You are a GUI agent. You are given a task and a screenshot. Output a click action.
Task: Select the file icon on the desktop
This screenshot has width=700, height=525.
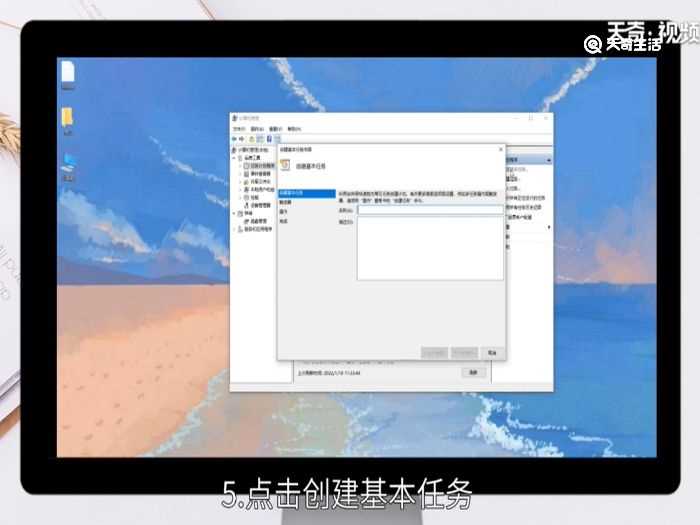click(x=68, y=74)
